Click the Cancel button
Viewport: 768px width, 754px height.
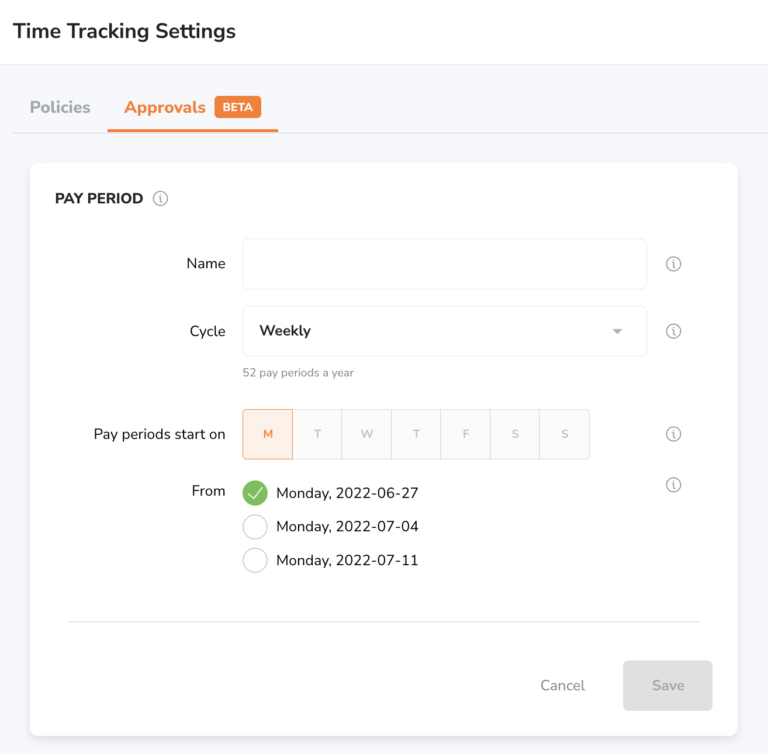pyautogui.click(x=562, y=685)
